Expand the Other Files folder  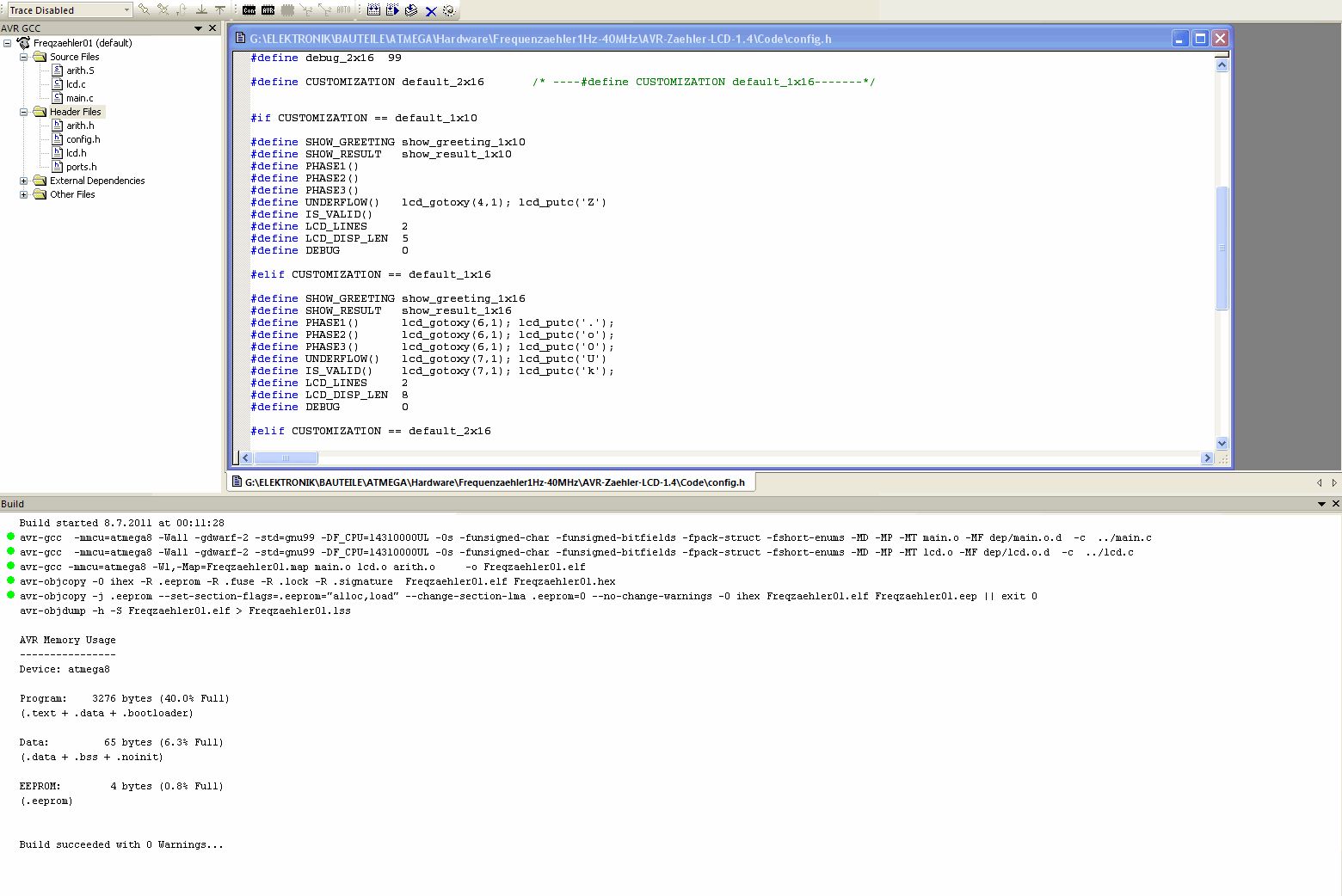tap(24, 194)
